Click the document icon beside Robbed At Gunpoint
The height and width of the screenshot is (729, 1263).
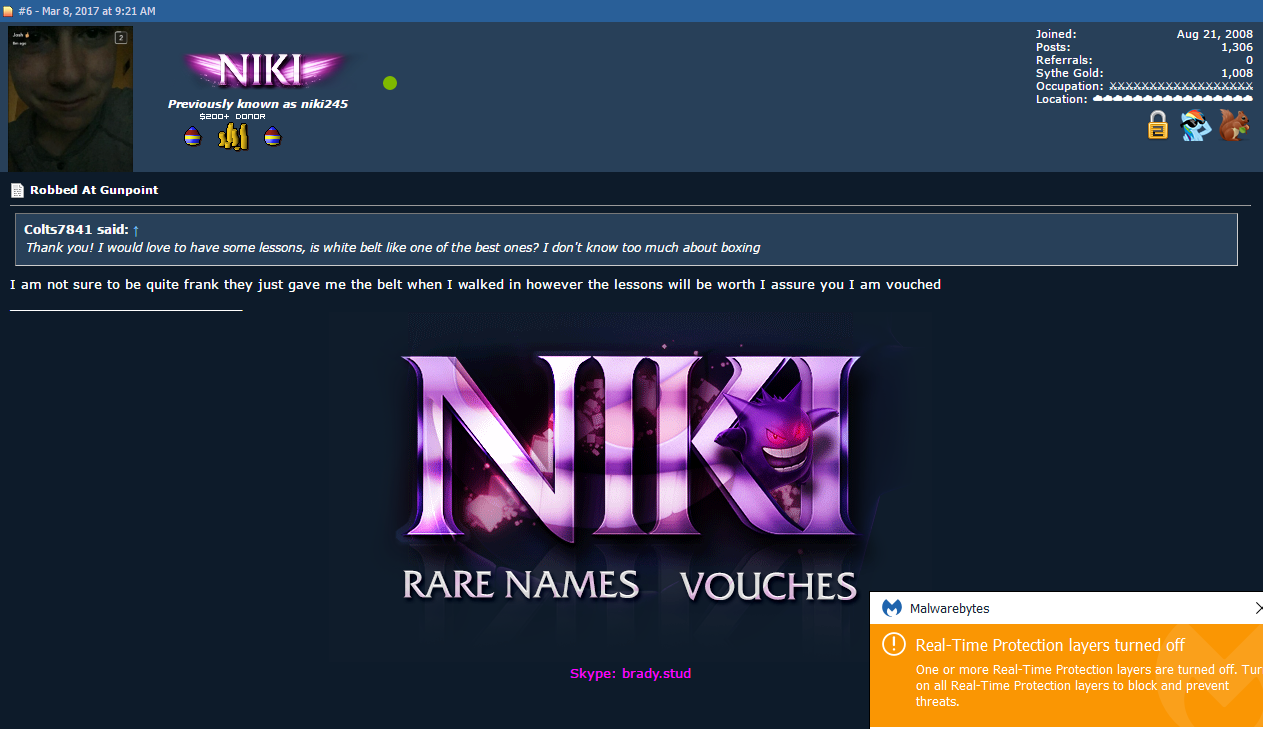(17, 190)
